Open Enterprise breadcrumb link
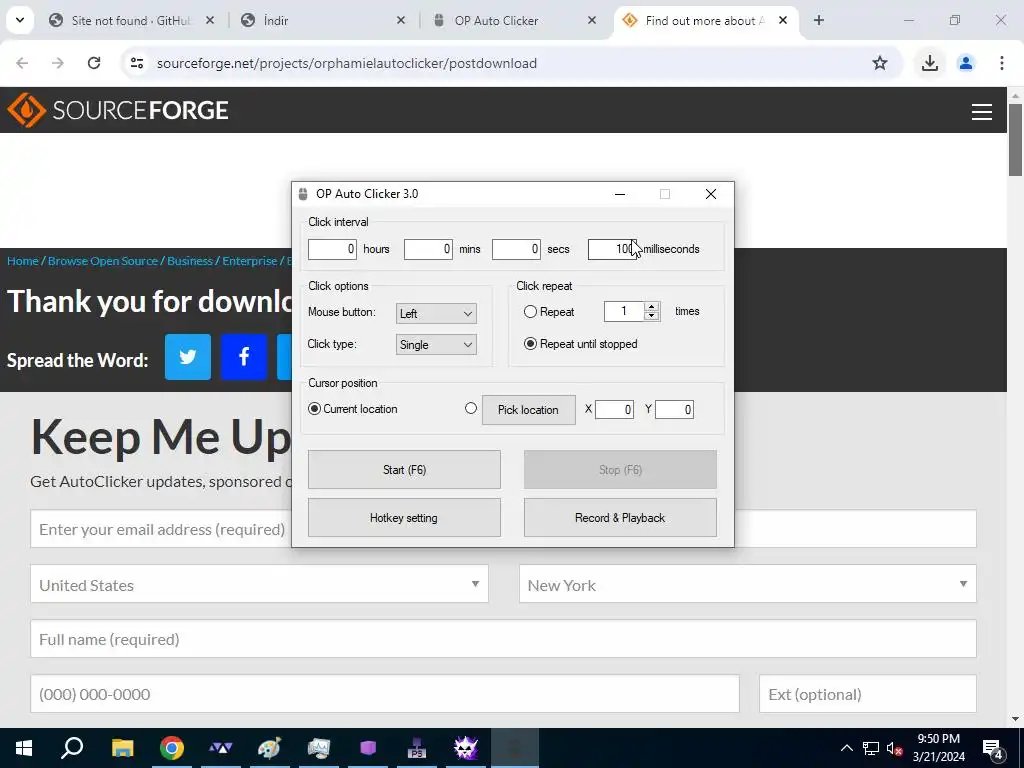The width and height of the screenshot is (1024, 768). (249, 261)
